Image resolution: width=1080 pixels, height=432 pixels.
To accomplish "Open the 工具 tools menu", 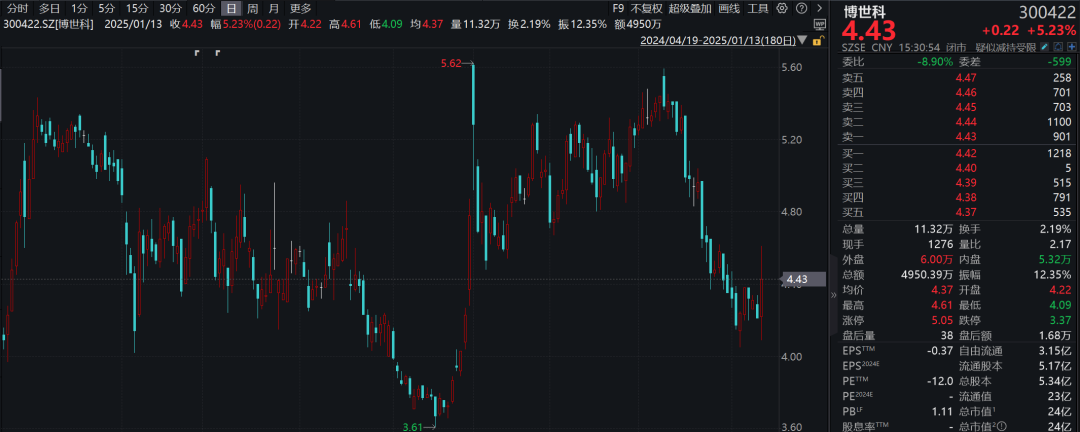I will pyautogui.click(x=758, y=8).
